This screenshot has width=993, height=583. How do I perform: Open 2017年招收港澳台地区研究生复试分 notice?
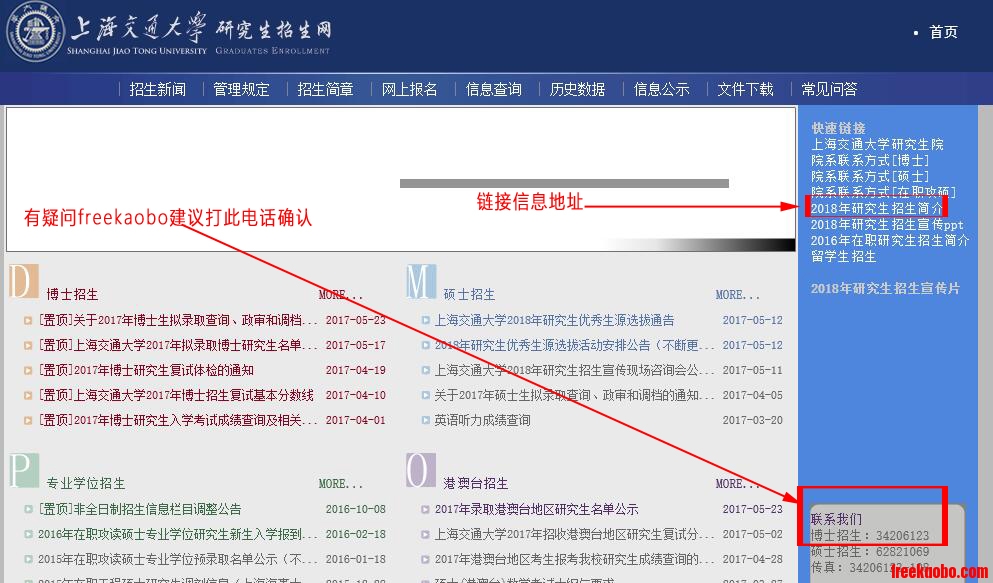(x=574, y=534)
